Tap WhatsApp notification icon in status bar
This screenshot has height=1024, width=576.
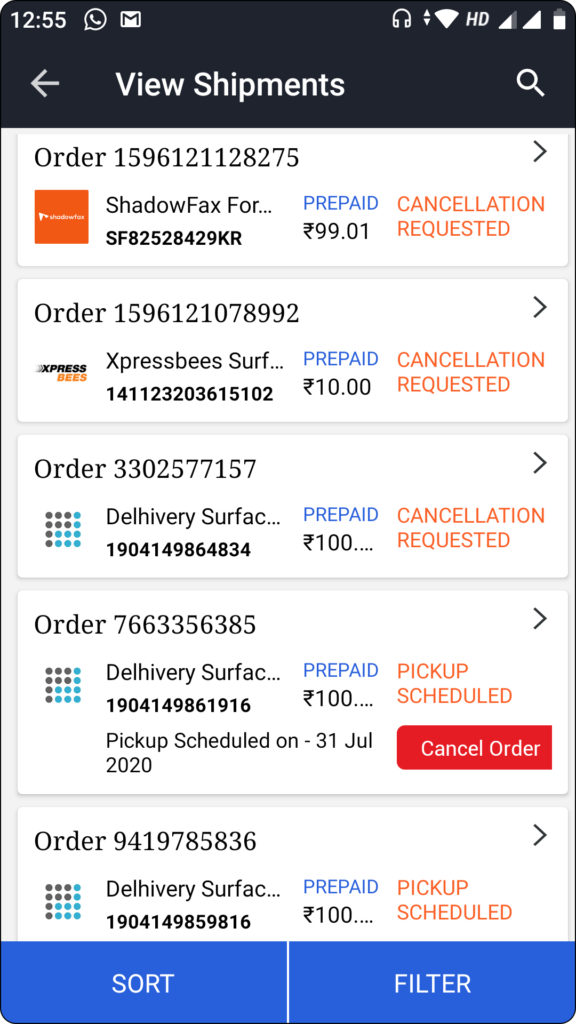pyautogui.click(x=95, y=20)
